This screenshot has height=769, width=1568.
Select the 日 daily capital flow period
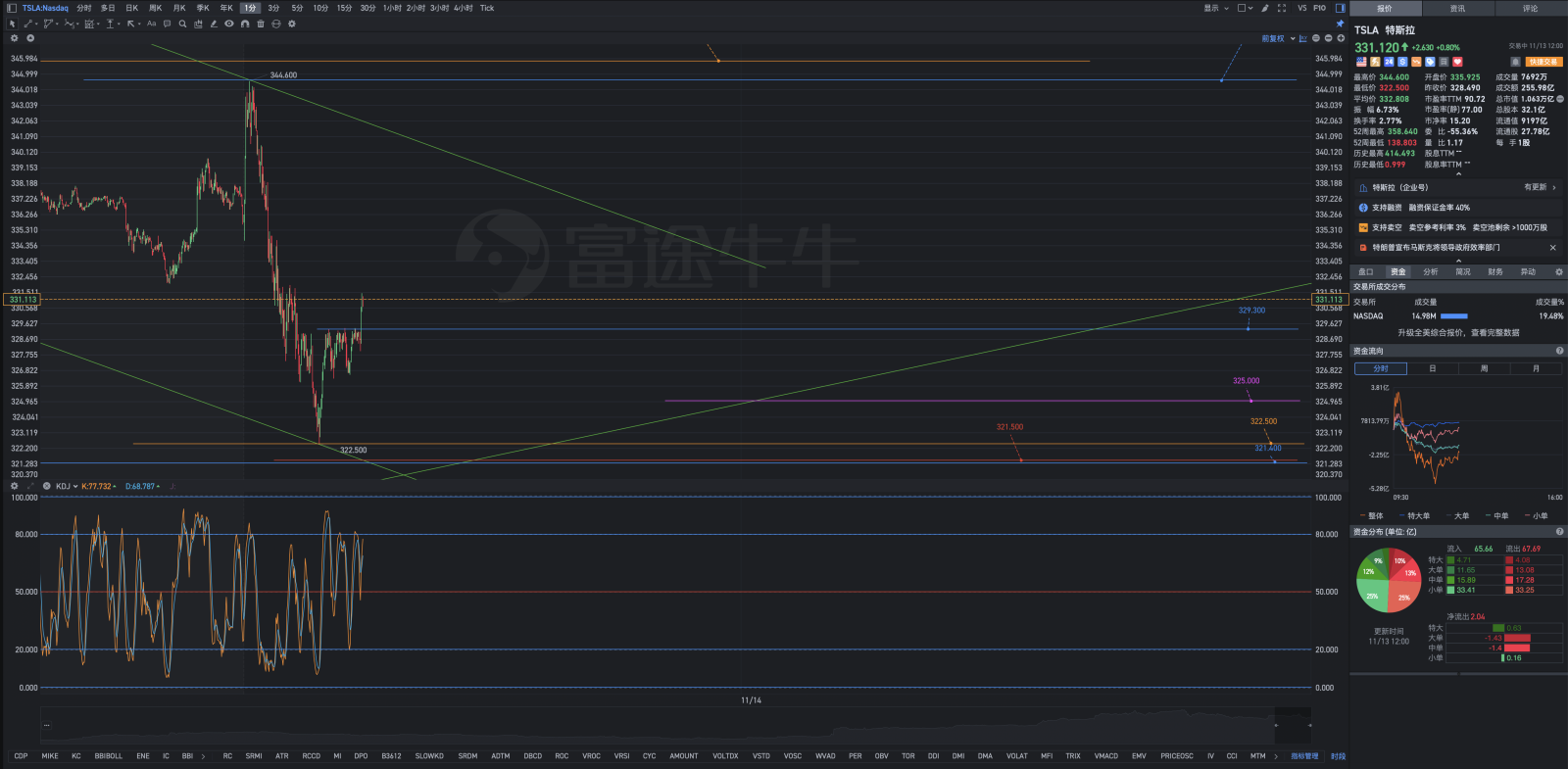(1432, 368)
